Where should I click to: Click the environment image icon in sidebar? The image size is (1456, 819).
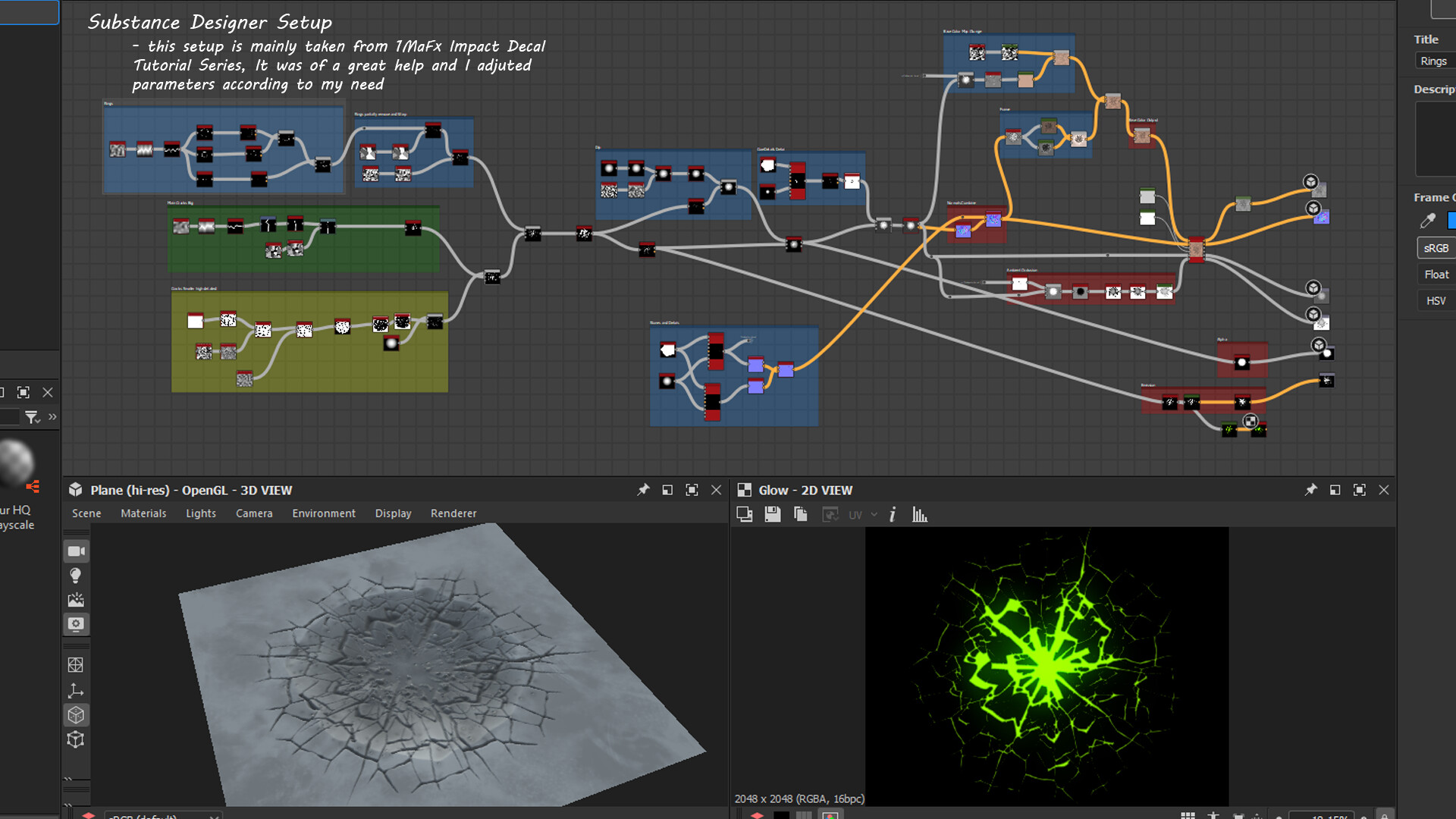click(76, 600)
